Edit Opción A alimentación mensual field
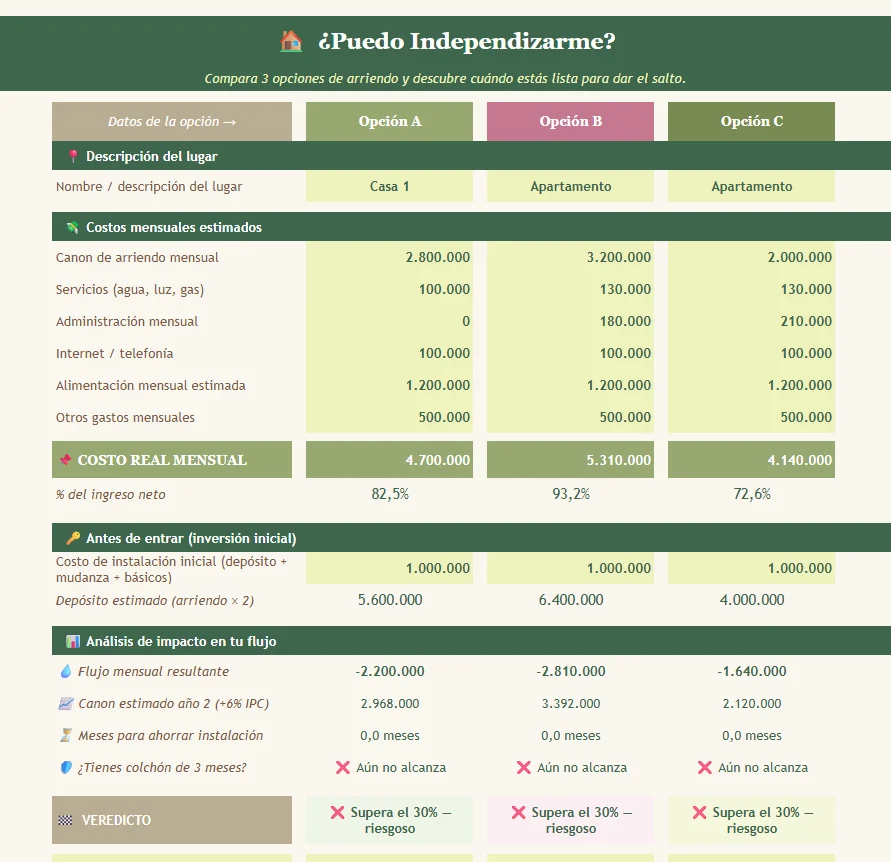The image size is (891, 862). point(389,385)
